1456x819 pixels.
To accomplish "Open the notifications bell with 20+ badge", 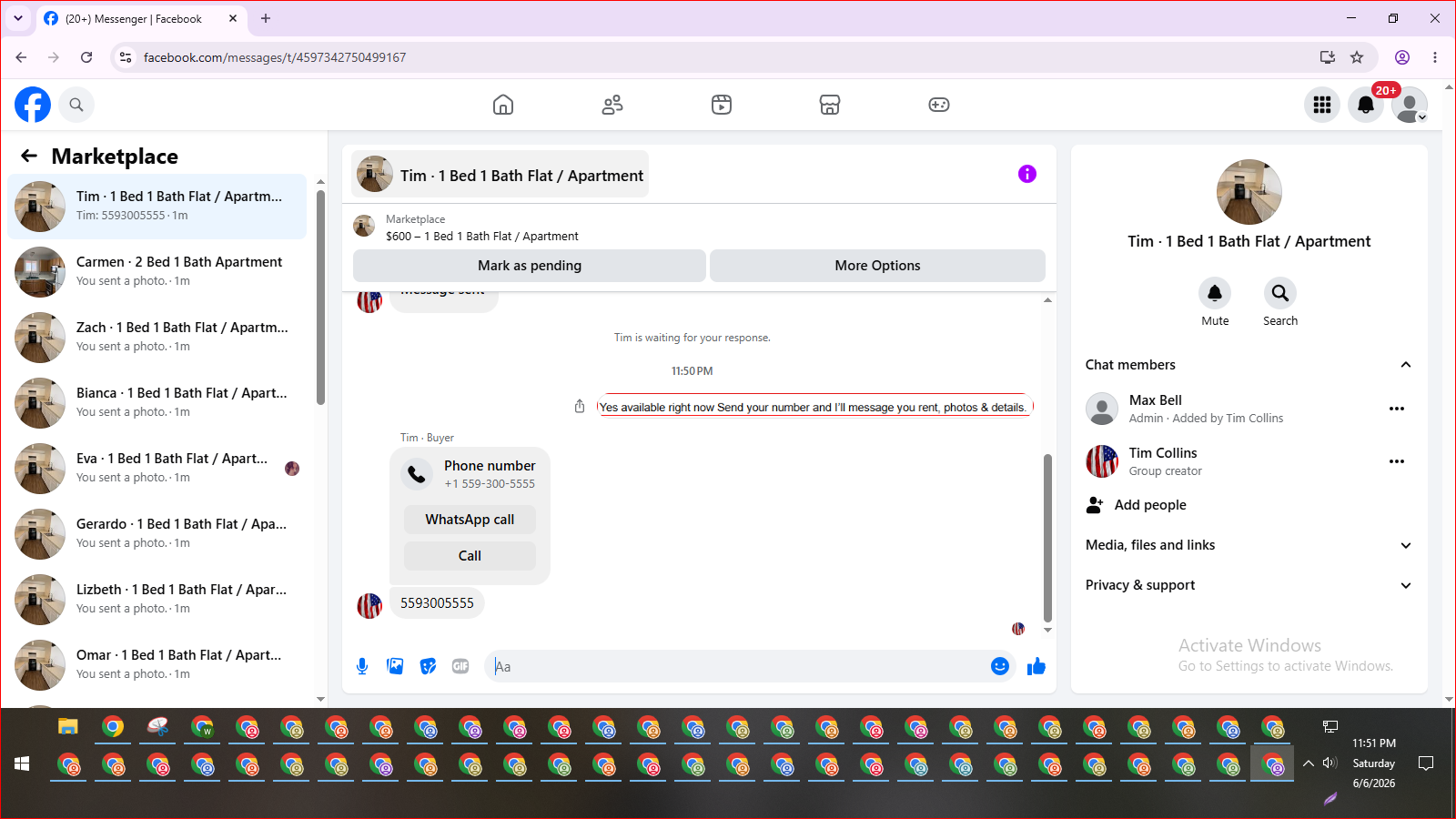I will [x=1366, y=105].
